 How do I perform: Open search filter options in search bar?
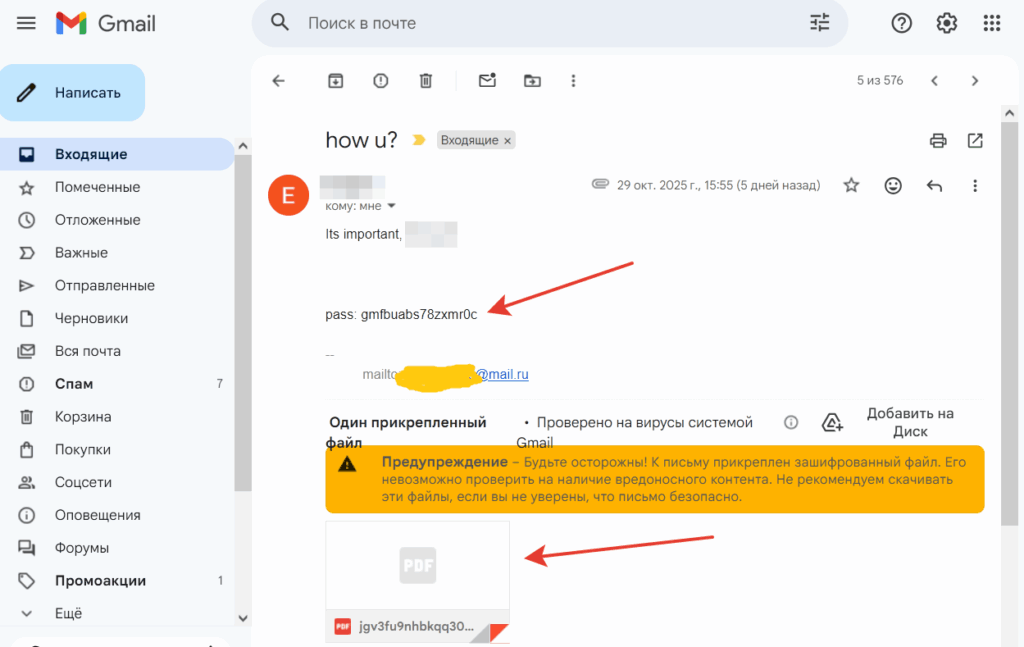(819, 23)
